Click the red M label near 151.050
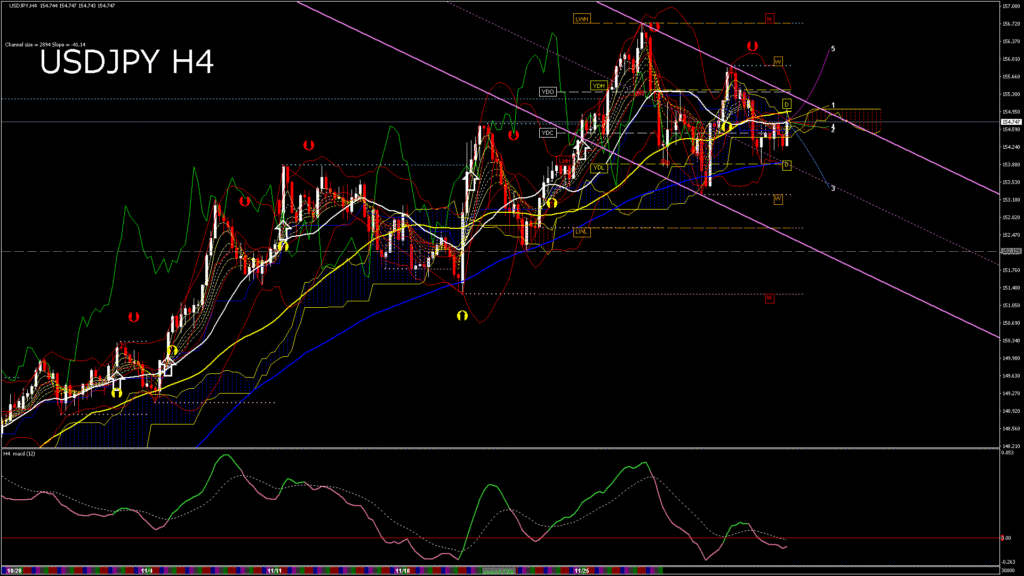The height and width of the screenshot is (576, 1024). click(769, 298)
